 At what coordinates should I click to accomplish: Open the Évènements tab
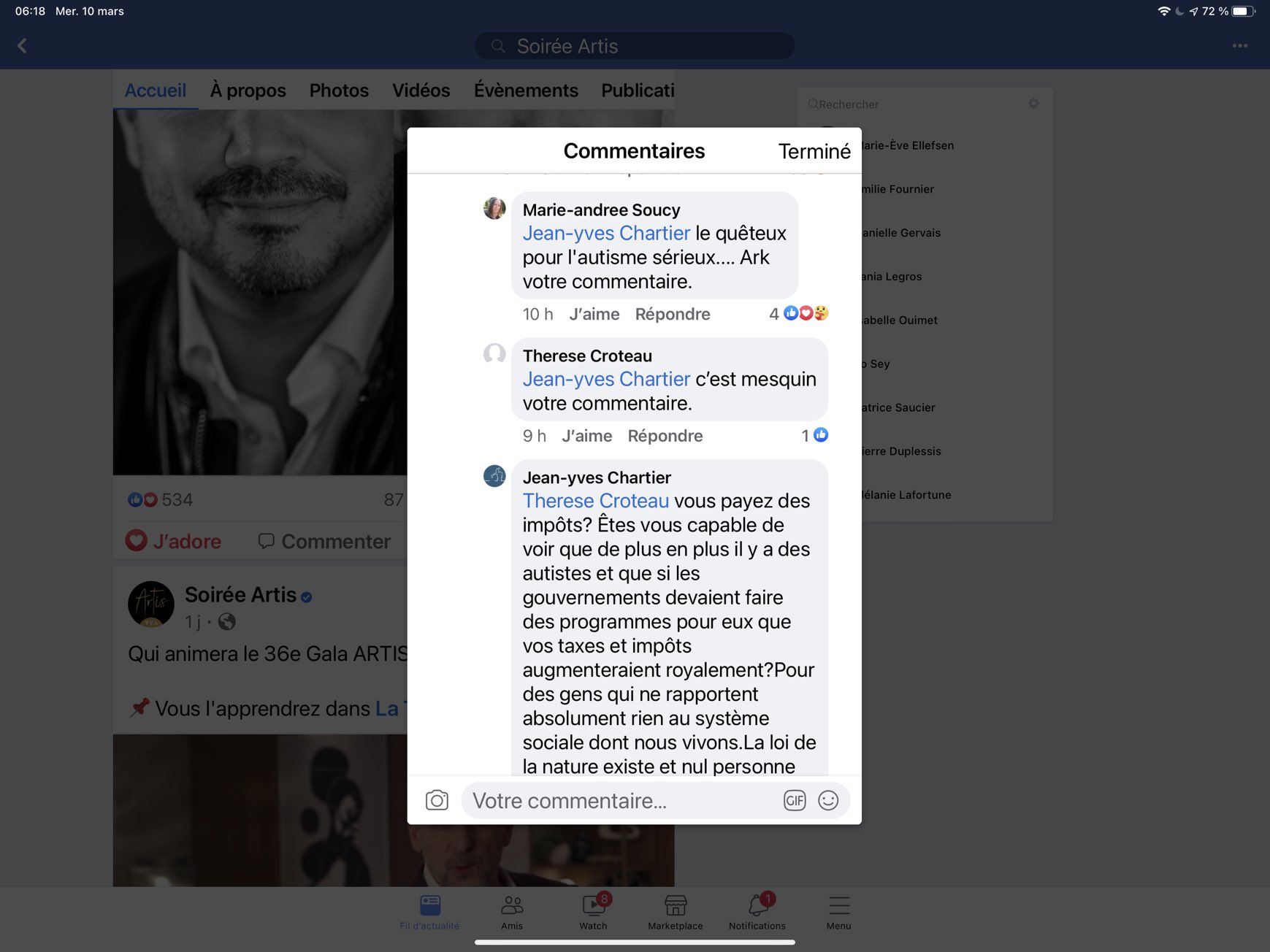526,91
